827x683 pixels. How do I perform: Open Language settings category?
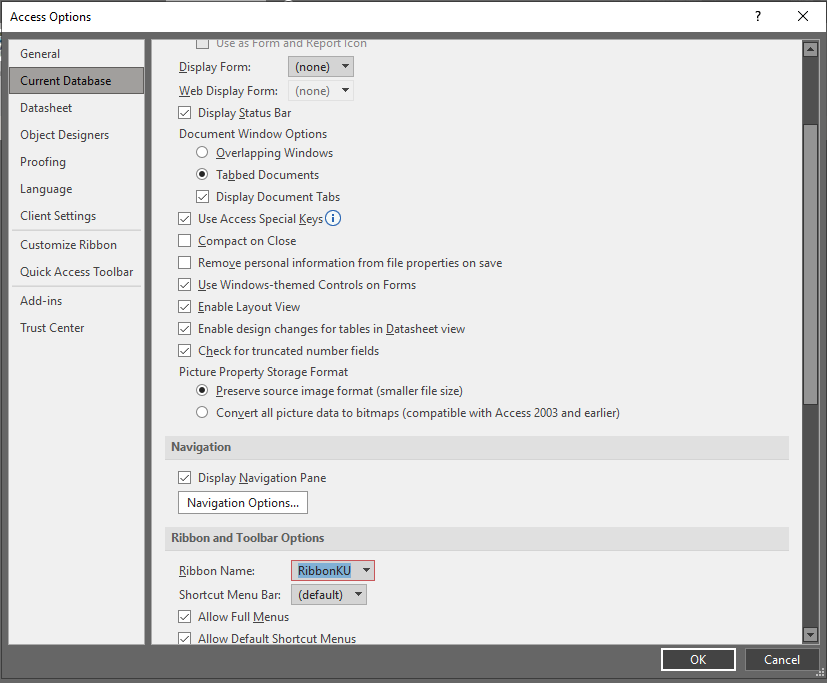click(x=76, y=189)
